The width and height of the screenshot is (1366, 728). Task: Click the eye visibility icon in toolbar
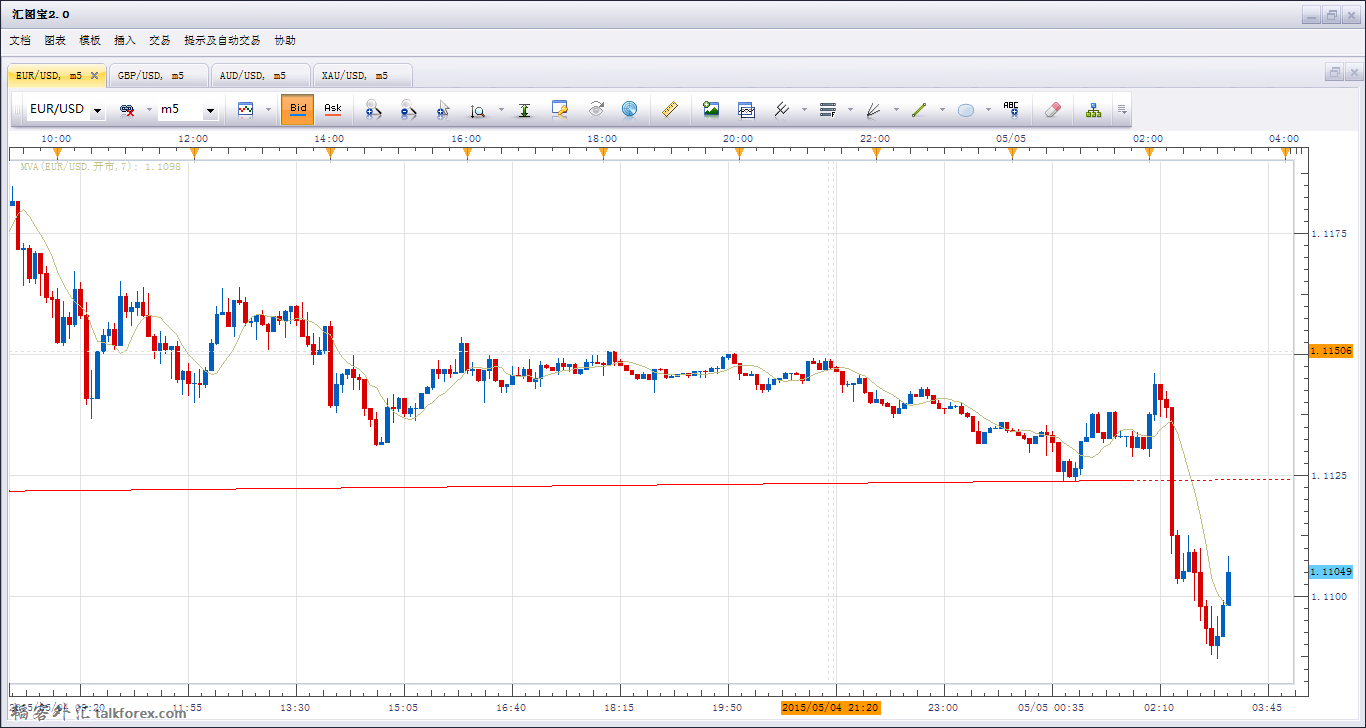595,110
